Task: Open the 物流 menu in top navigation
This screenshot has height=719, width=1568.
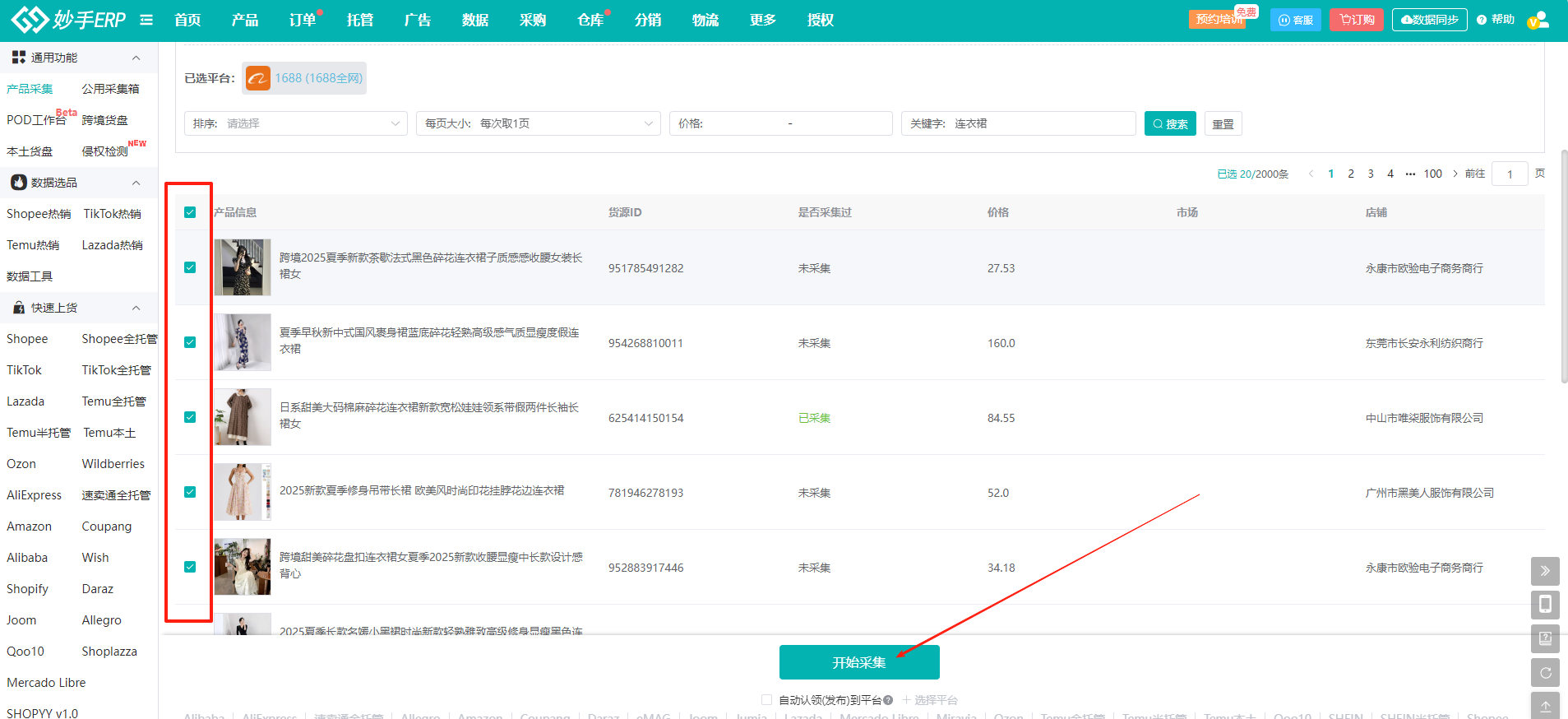Action: (705, 20)
